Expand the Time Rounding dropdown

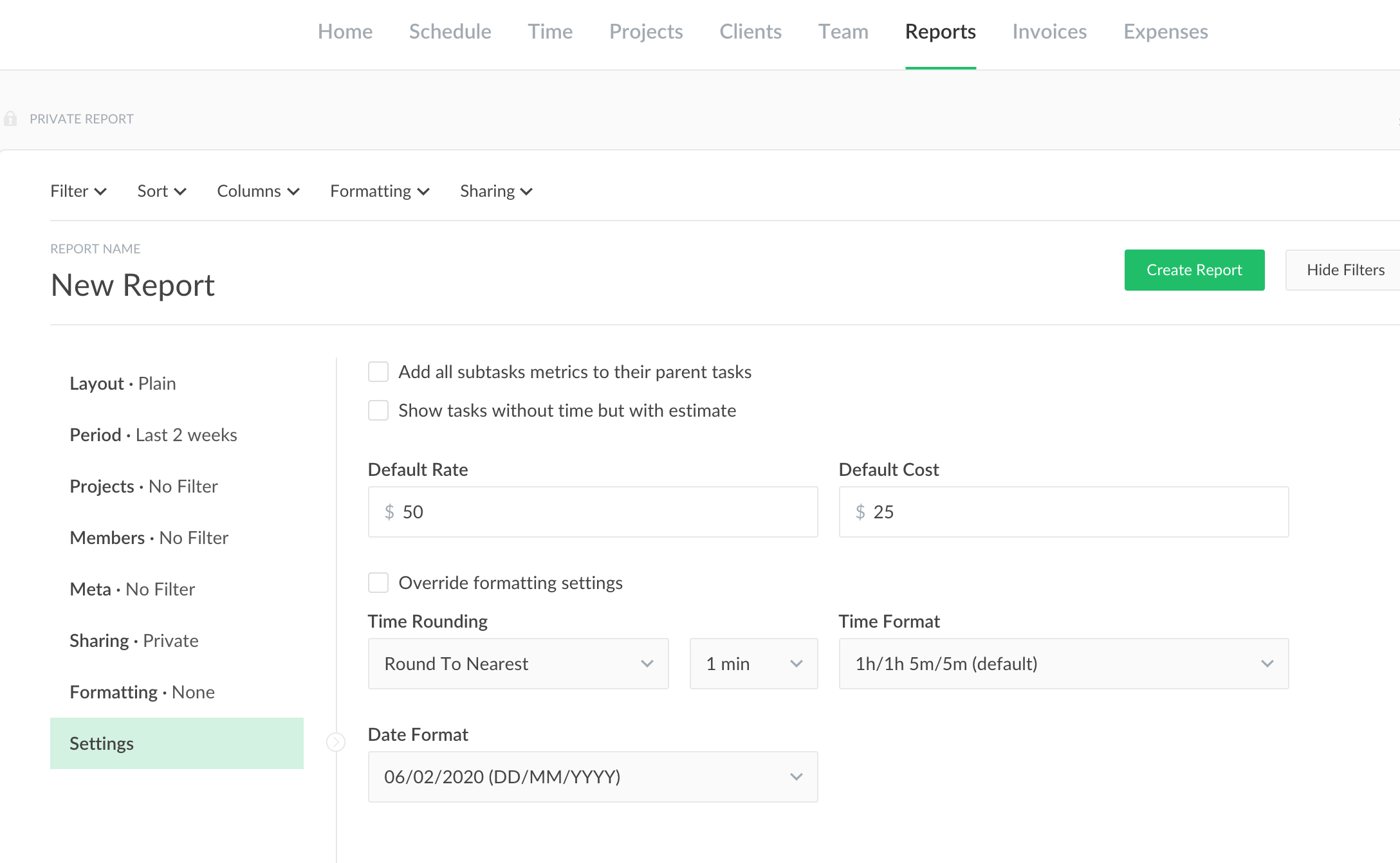(517, 663)
